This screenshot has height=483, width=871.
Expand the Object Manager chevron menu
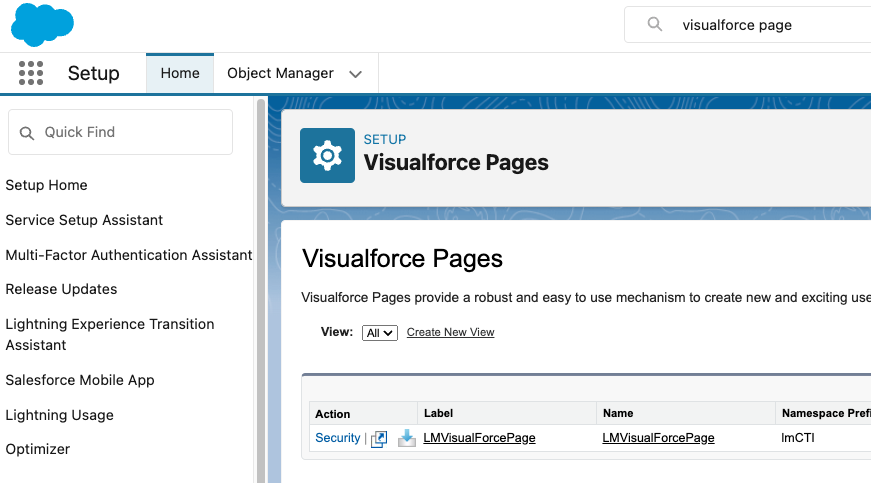click(x=355, y=74)
